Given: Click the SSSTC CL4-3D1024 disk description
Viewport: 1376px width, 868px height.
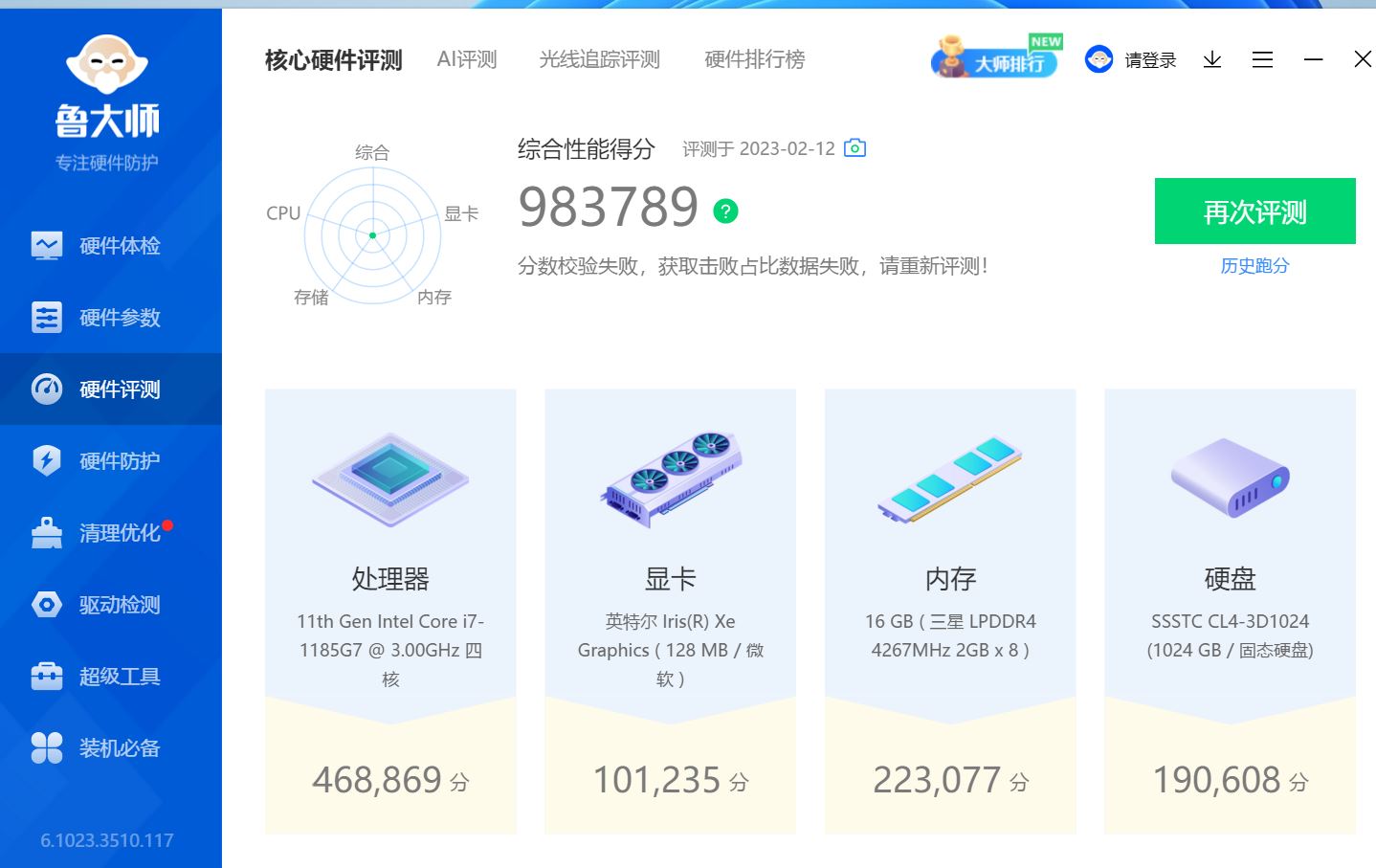Looking at the screenshot, I should [1230, 635].
